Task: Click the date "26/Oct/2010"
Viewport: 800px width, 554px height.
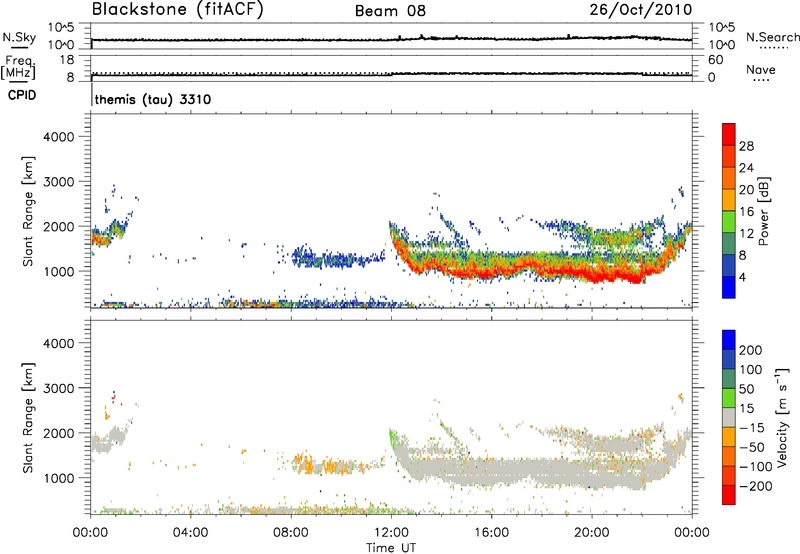Action: coord(641,9)
